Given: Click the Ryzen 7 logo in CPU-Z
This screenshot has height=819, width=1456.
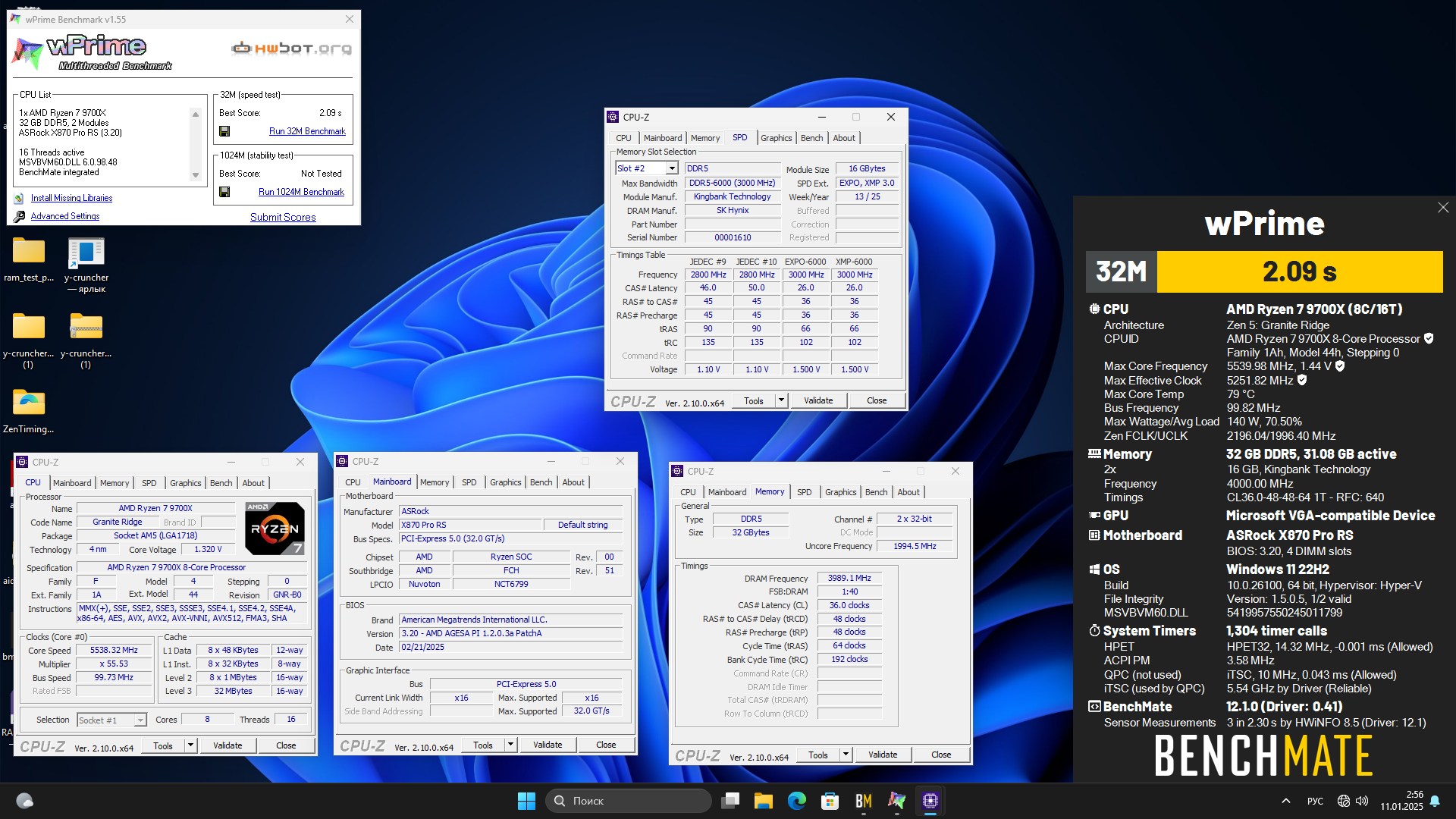Looking at the screenshot, I should click(275, 529).
